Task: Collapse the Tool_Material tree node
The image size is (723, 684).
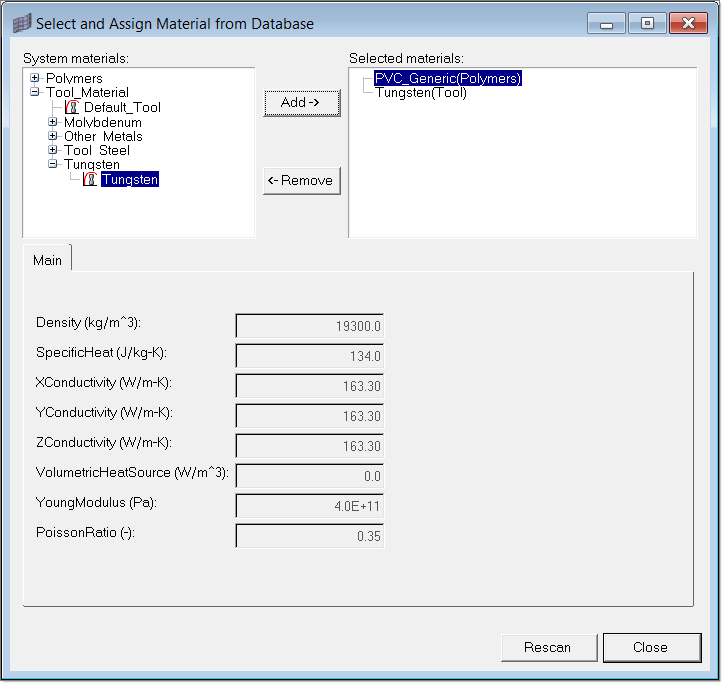Action: (35, 92)
